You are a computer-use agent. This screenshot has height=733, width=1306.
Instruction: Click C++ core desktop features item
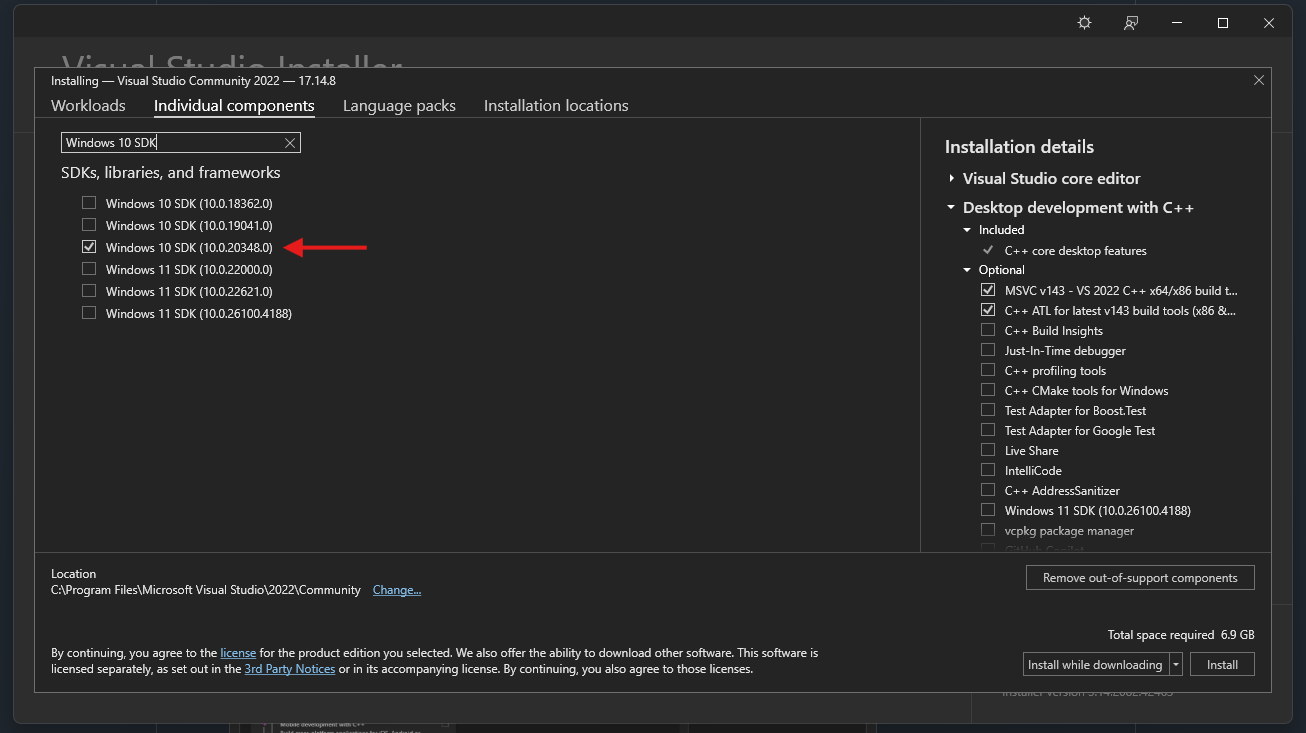tap(1075, 251)
